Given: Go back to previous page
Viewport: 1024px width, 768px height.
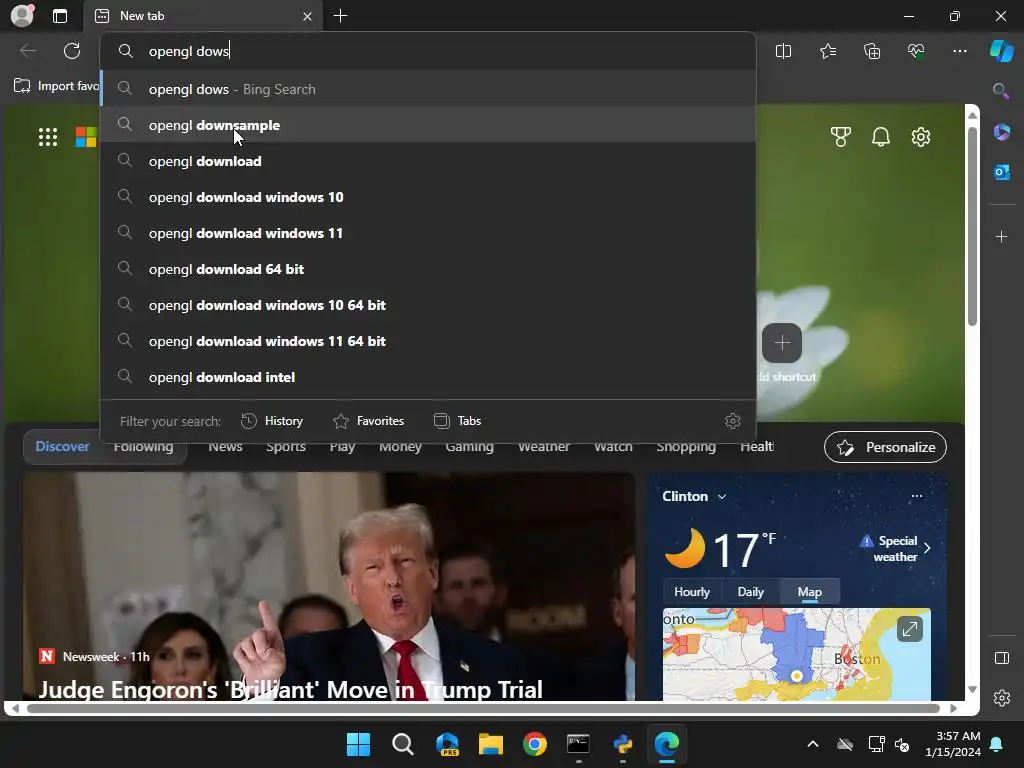Looking at the screenshot, I should tap(27, 51).
